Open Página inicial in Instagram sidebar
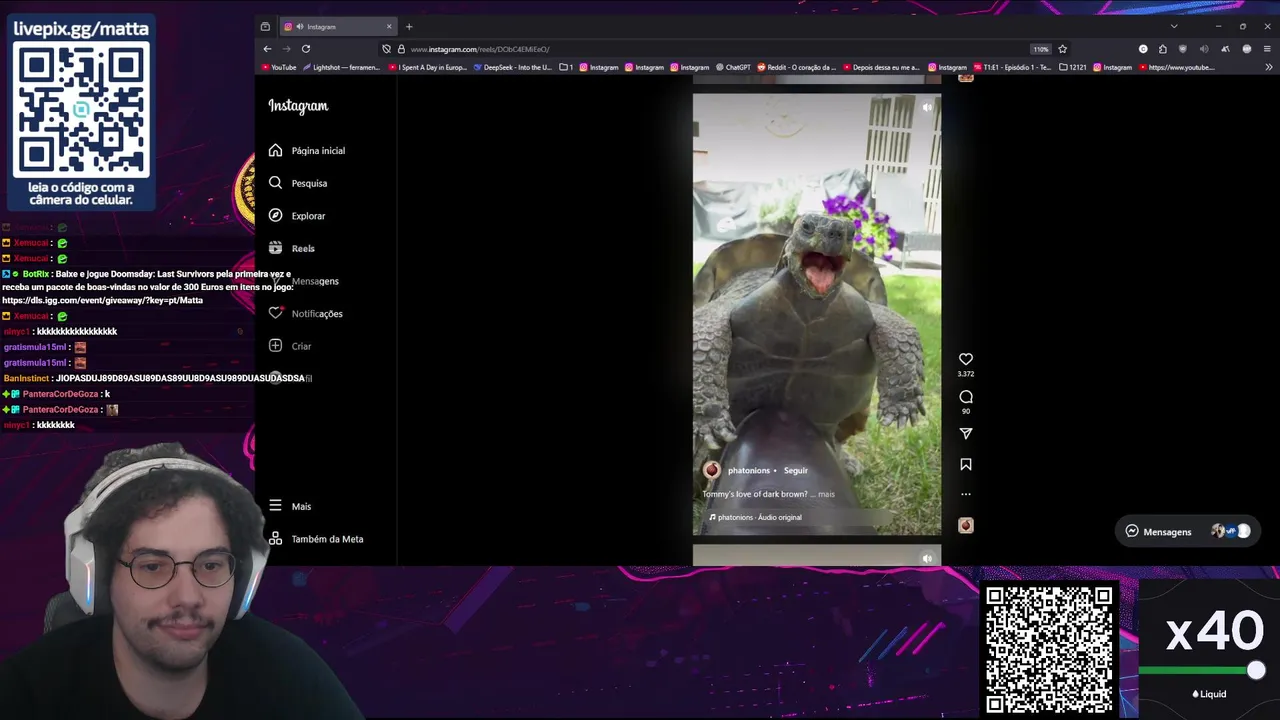Image resolution: width=1280 pixels, height=720 pixels. click(307, 151)
